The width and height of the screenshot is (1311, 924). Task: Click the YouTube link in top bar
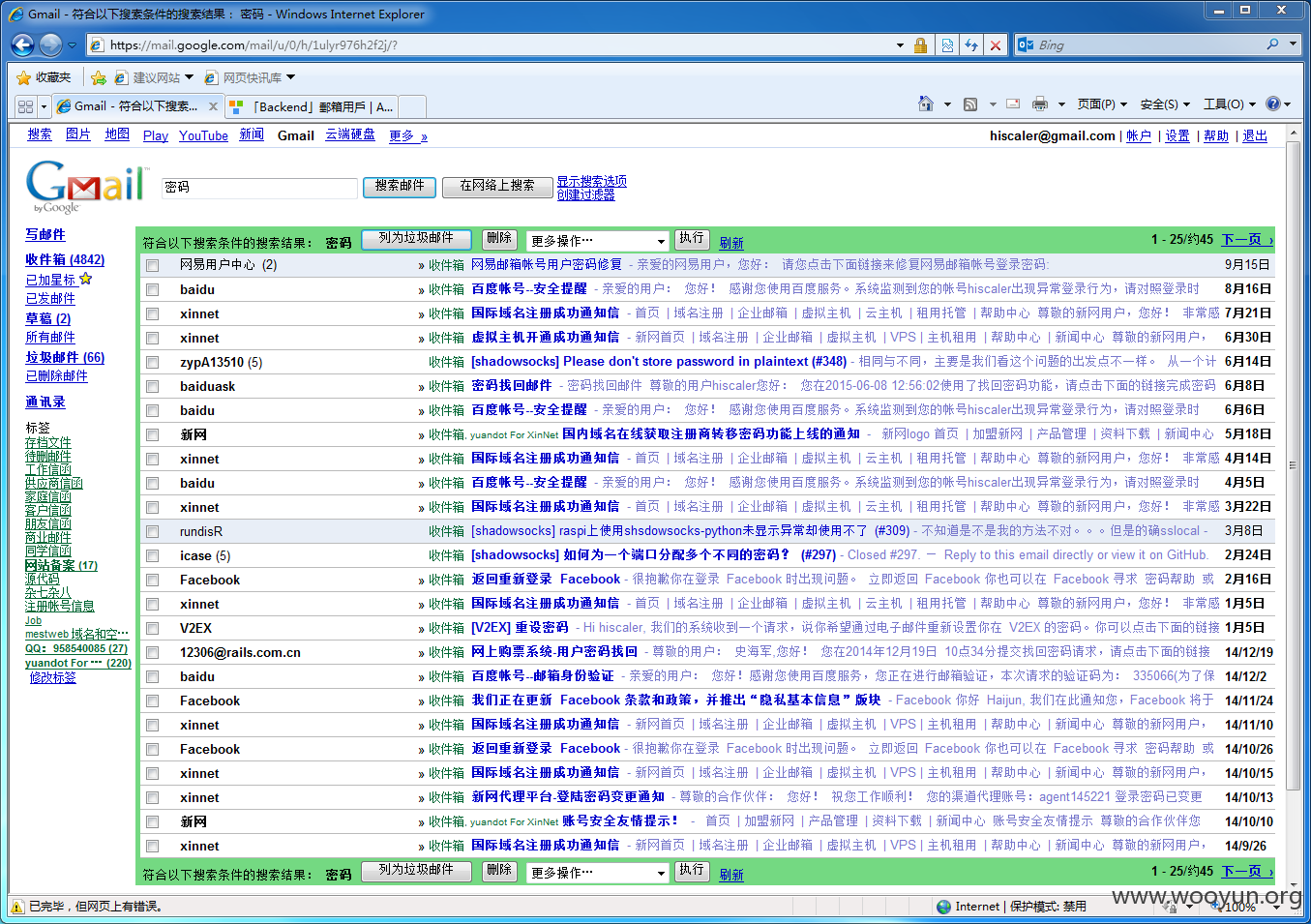(x=203, y=135)
